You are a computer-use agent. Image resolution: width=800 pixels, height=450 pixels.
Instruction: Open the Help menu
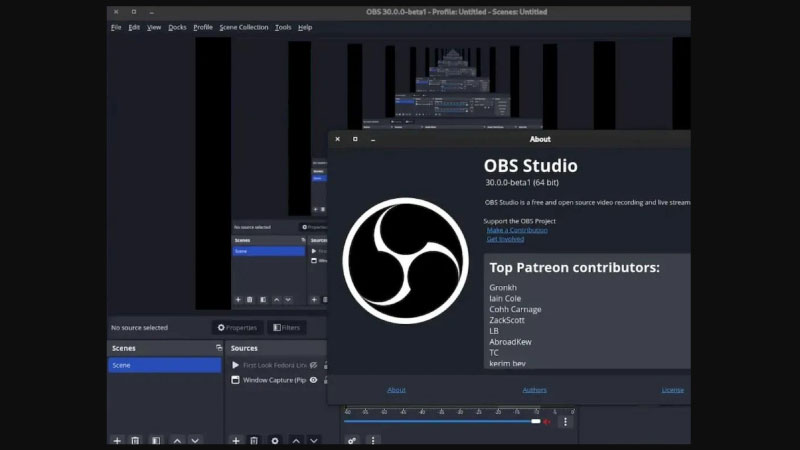(305, 27)
